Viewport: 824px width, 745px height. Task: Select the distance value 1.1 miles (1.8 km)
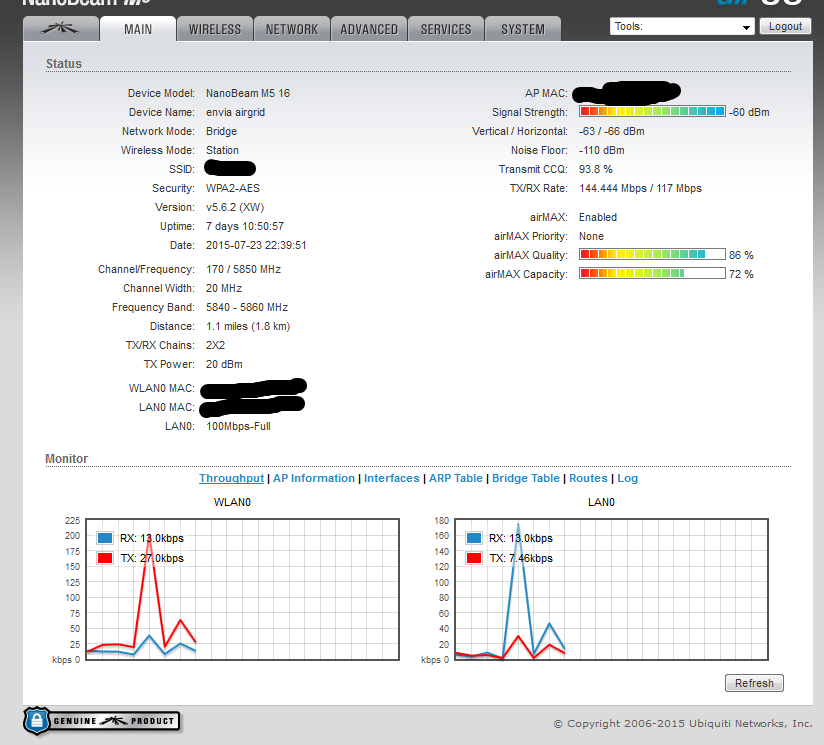tap(248, 326)
